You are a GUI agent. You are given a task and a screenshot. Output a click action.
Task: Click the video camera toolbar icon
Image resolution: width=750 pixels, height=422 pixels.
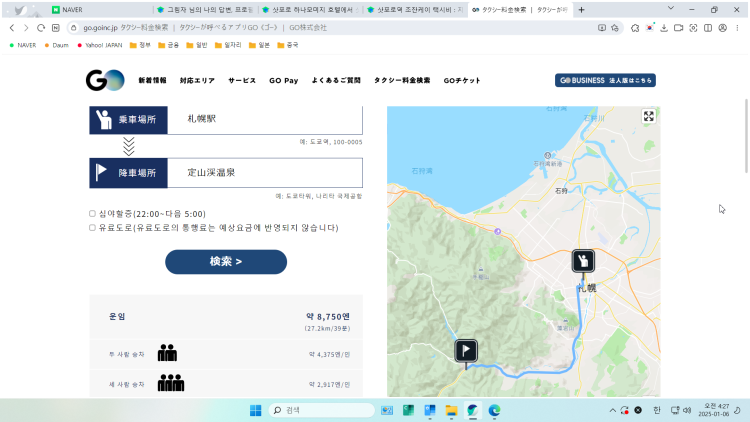point(678,28)
